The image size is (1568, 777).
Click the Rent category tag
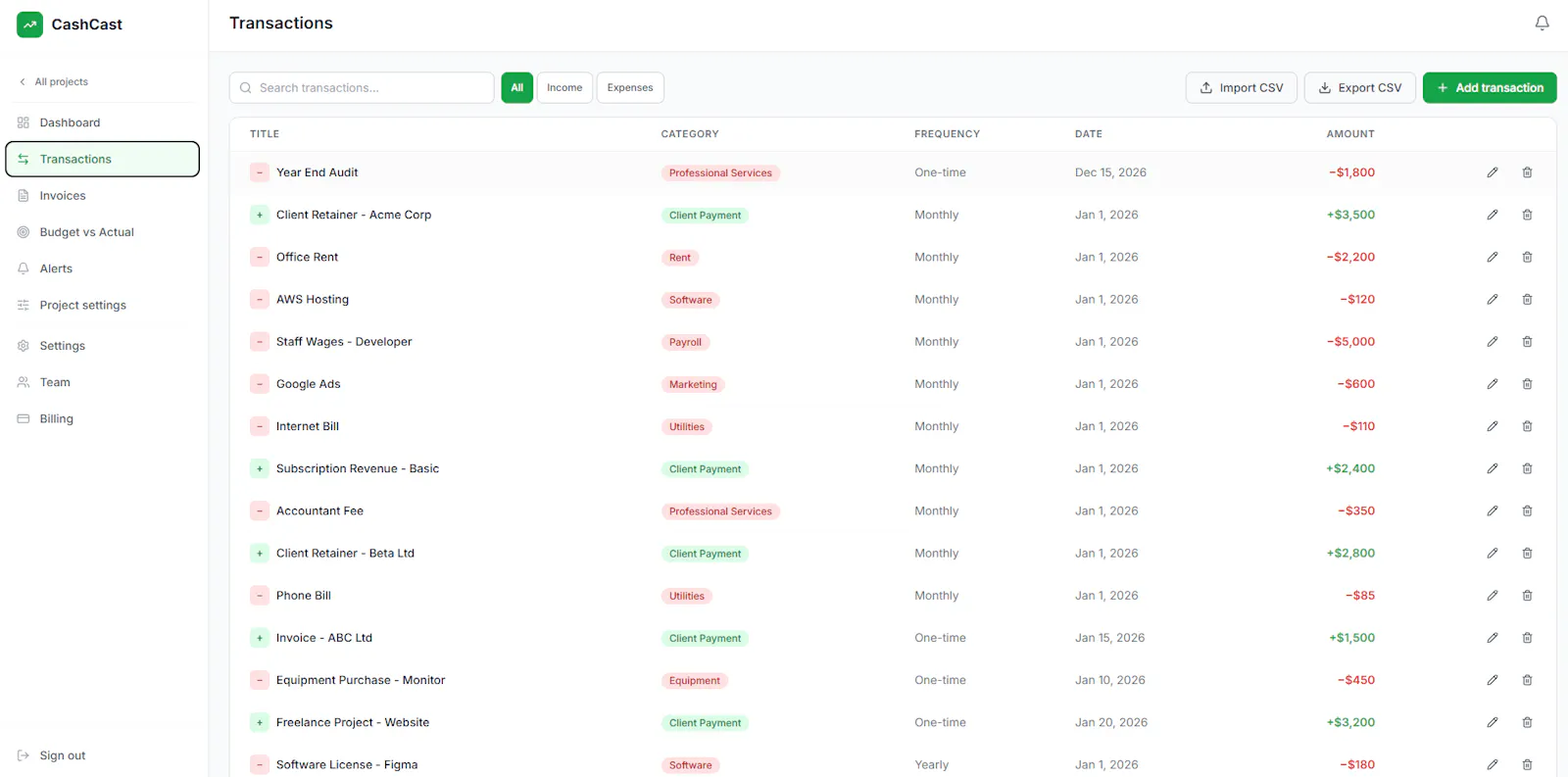[x=680, y=258]
